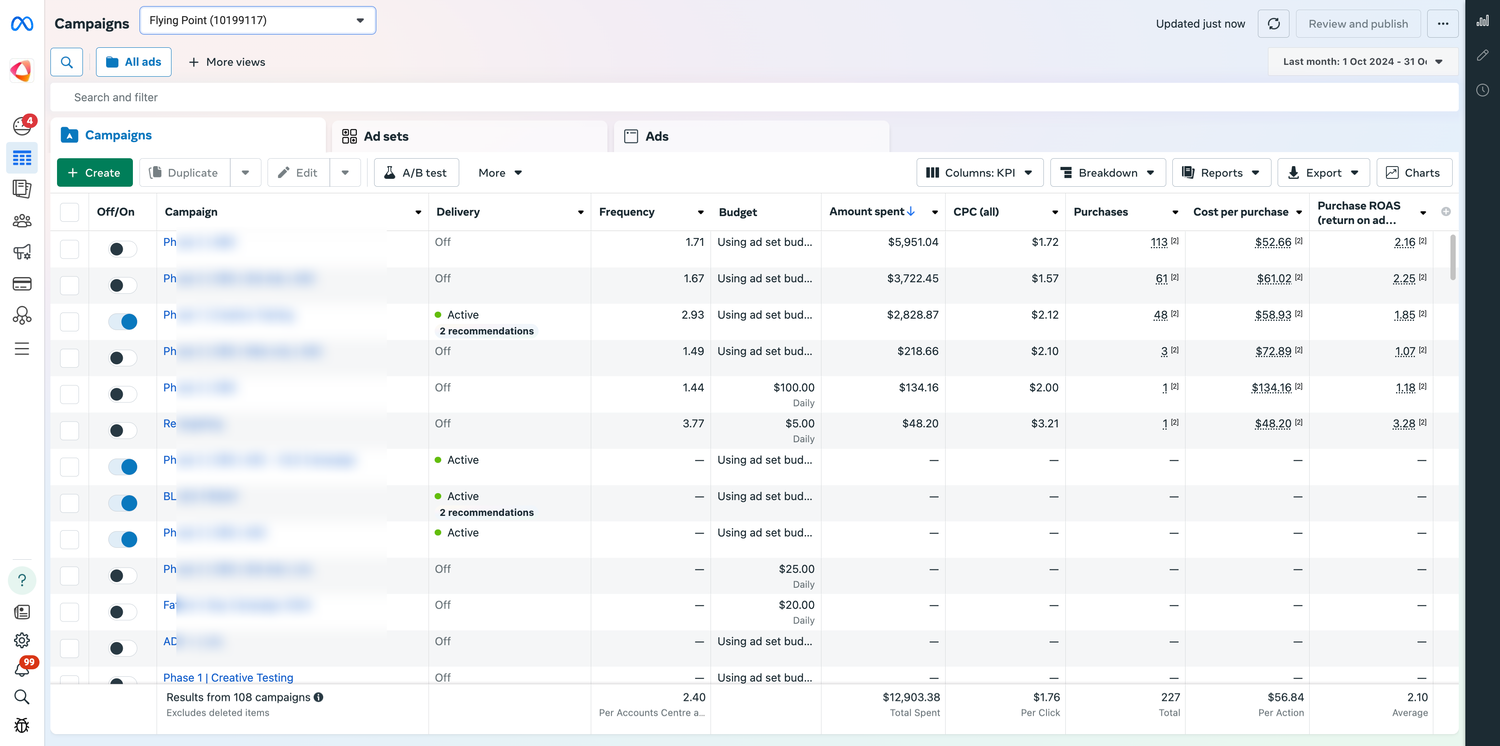This screenshot has height=746, width=1500.
Task: Click info icon beside Results from 108 campaigns
Action: point(319,697)
